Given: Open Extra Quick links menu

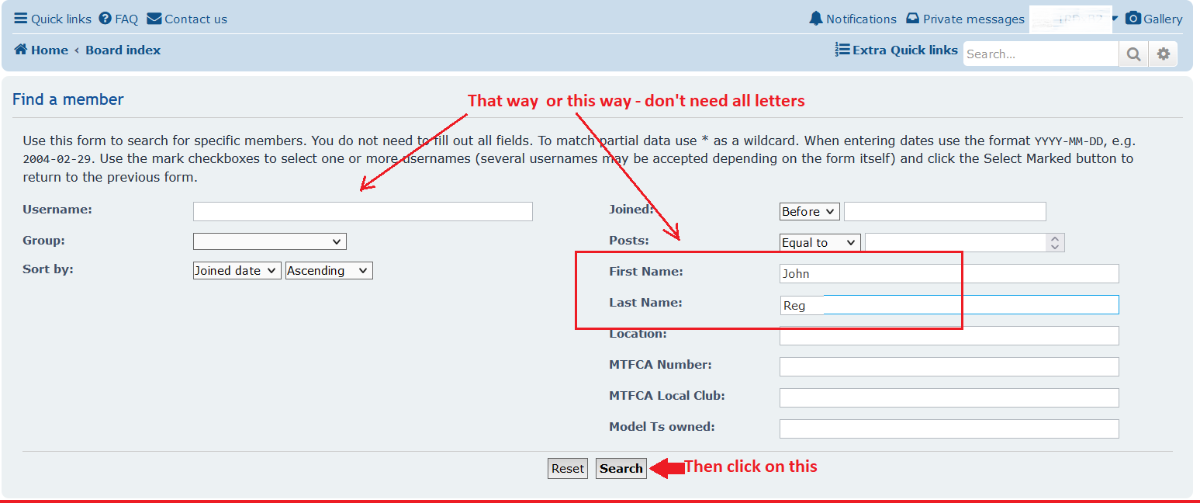Looking at the screenshot, I should (896, 50).
